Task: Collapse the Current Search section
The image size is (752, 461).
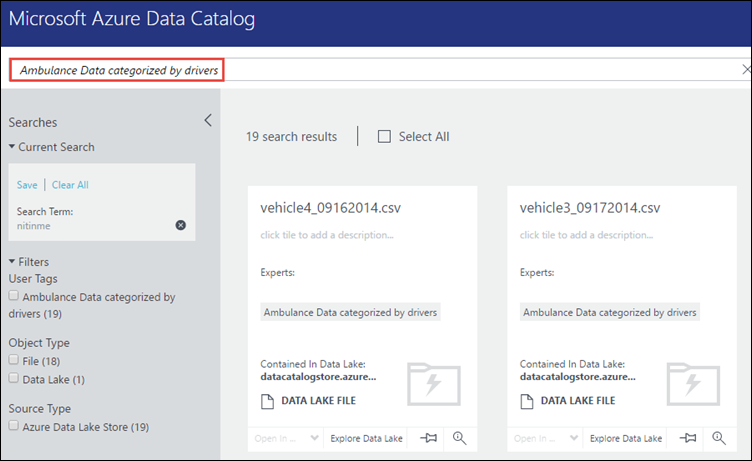Action: tap(12, 146)
